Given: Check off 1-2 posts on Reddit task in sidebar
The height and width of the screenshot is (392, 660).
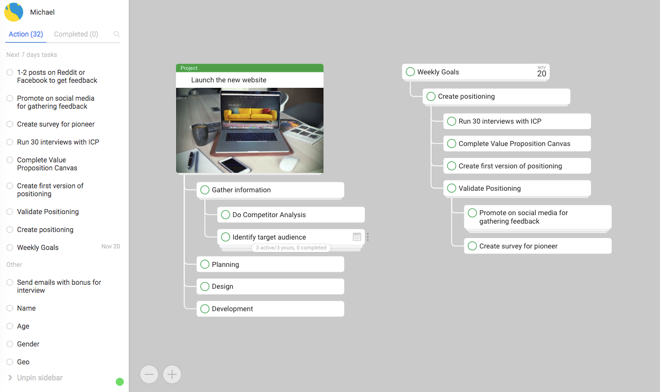Looking at the screenshot, I should [x=9, y=72].
